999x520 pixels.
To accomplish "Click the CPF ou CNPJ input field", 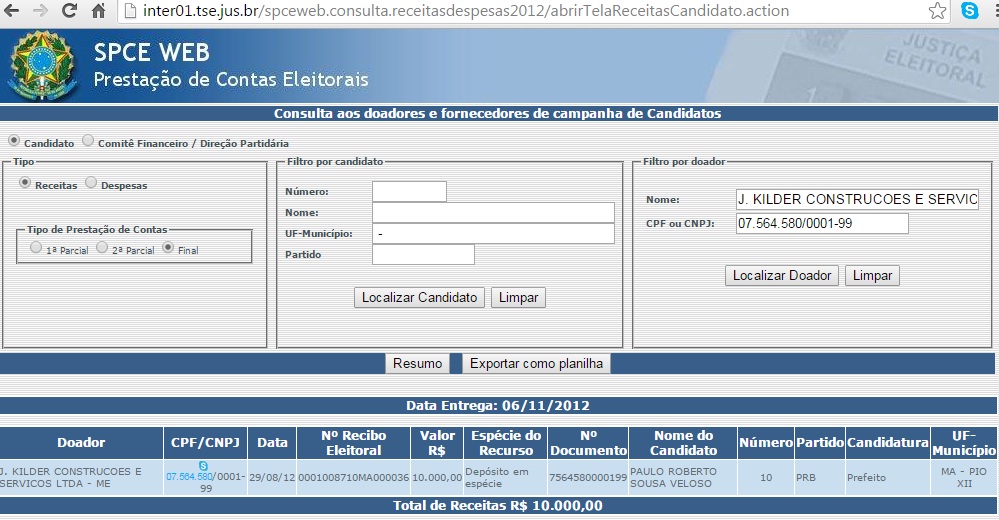I will click(822, 224).
